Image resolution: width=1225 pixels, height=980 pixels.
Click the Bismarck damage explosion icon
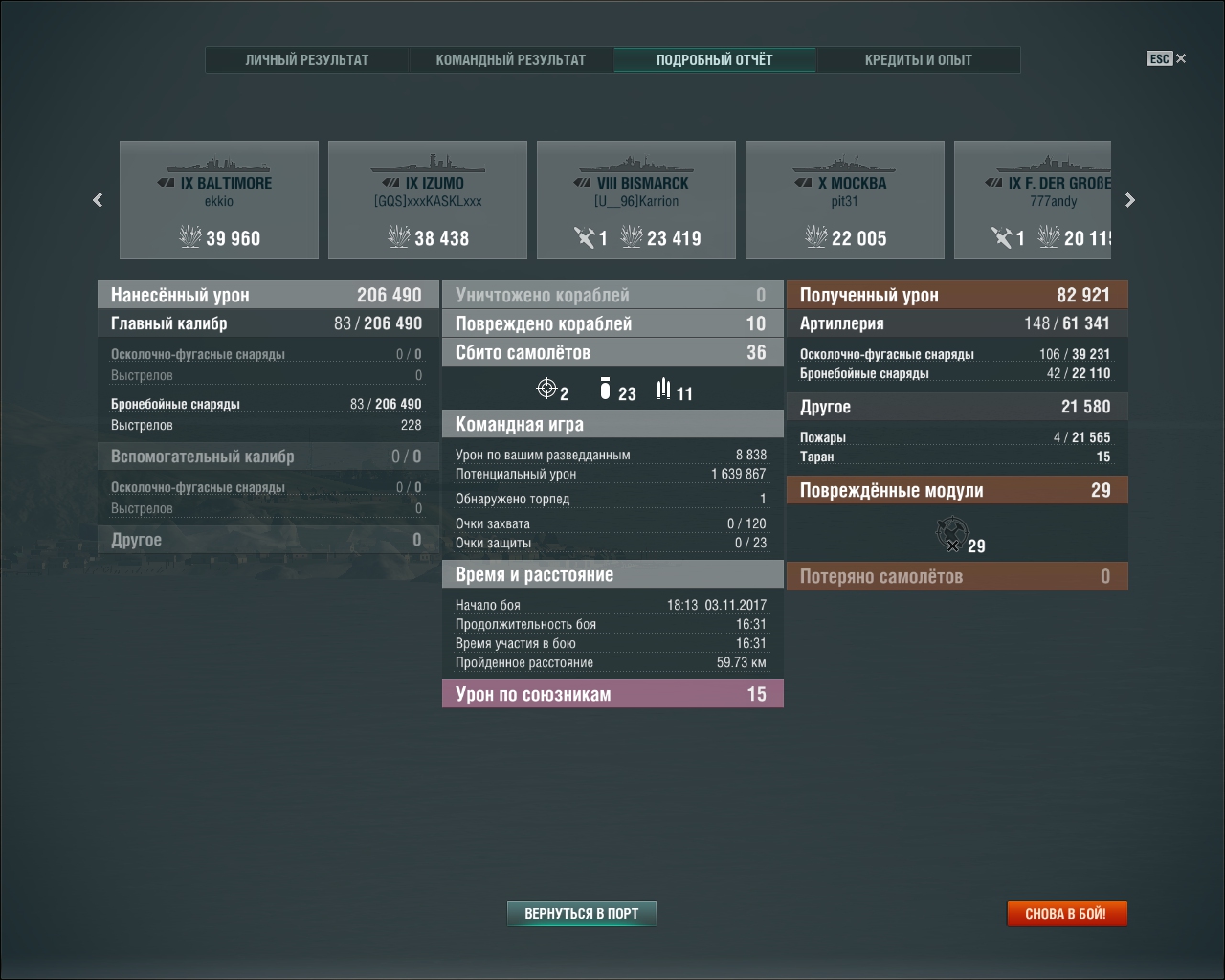click(631, 236)
